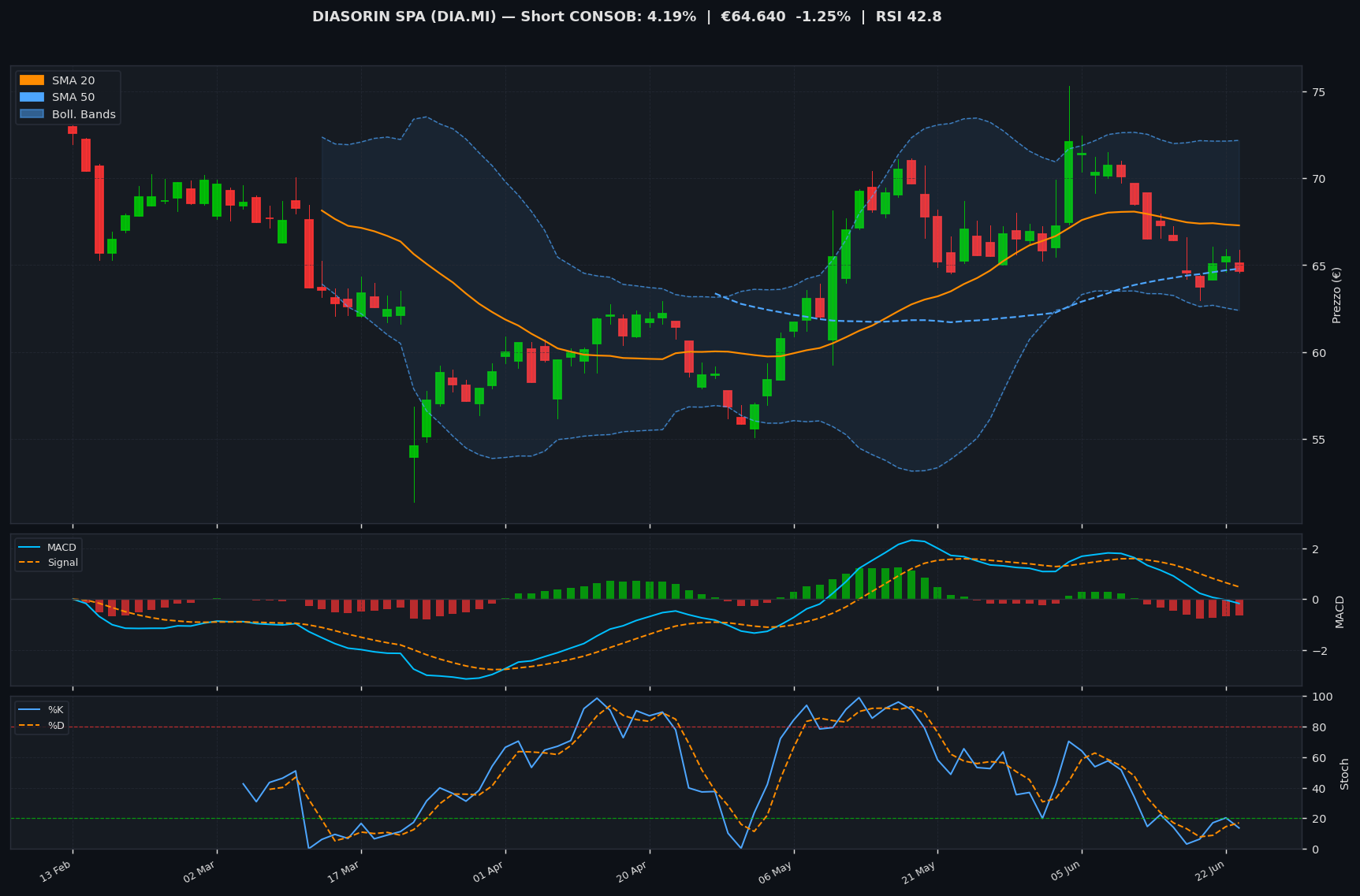Click the blue SMA 50 legend swatch
1360x896 pixels.
click(x=32, y=98)
